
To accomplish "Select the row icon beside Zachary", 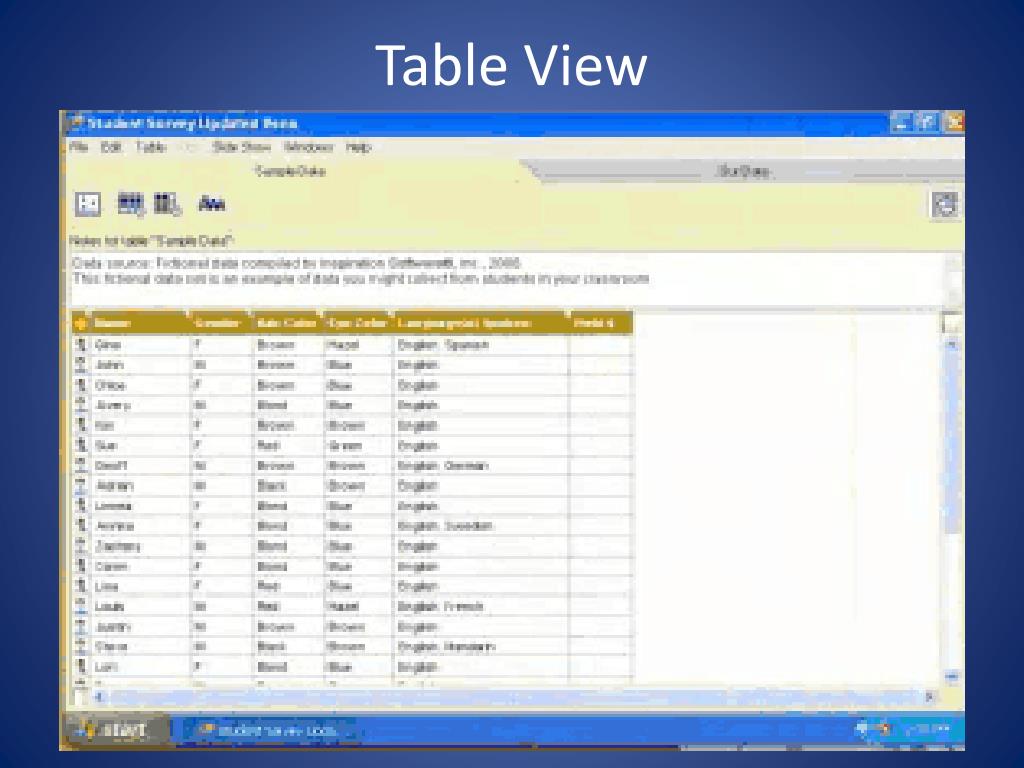I will 82,546.
